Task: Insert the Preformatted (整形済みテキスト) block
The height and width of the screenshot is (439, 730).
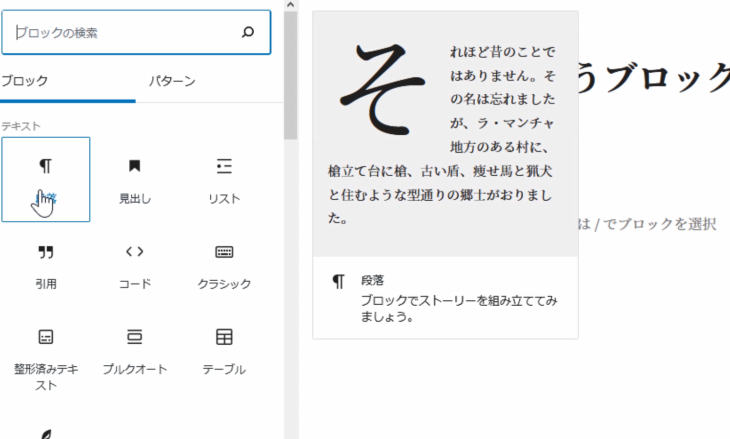Action: coord(46,358)
